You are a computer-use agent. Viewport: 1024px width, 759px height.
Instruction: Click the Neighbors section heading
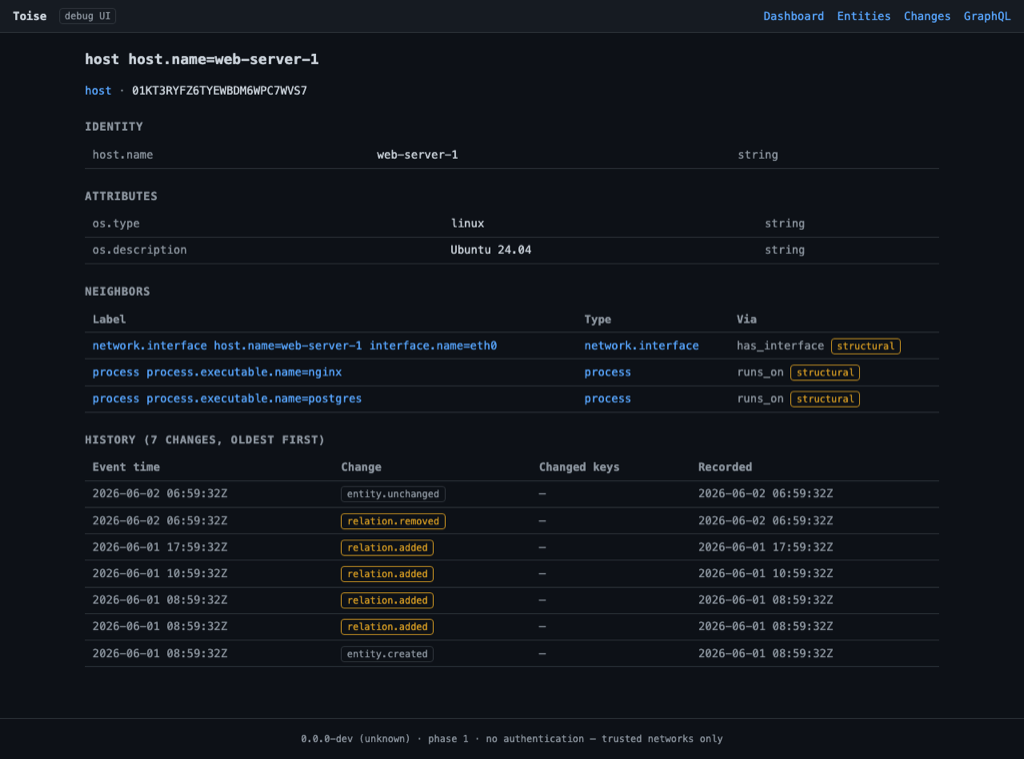118,291
